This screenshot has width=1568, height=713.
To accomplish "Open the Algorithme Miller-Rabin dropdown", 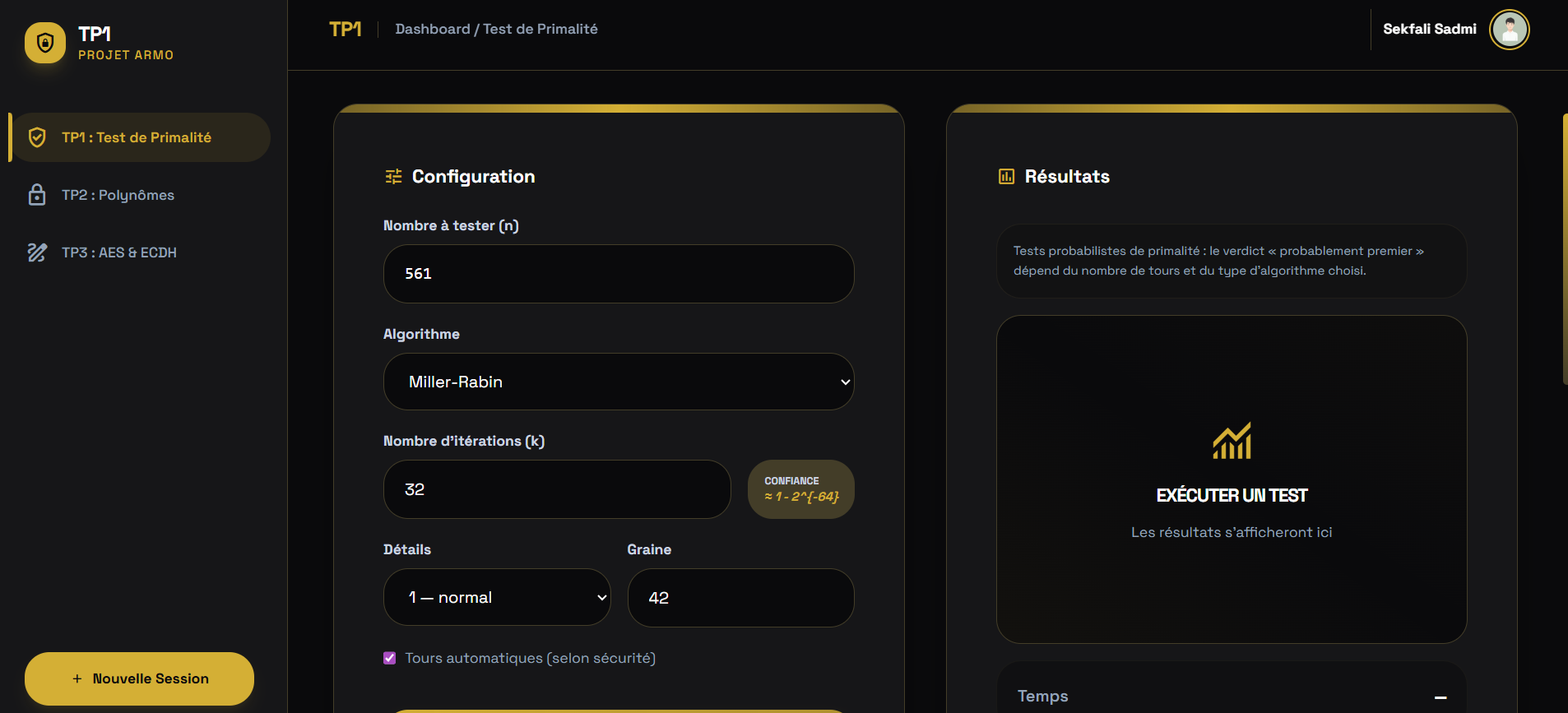I will 619,382.
